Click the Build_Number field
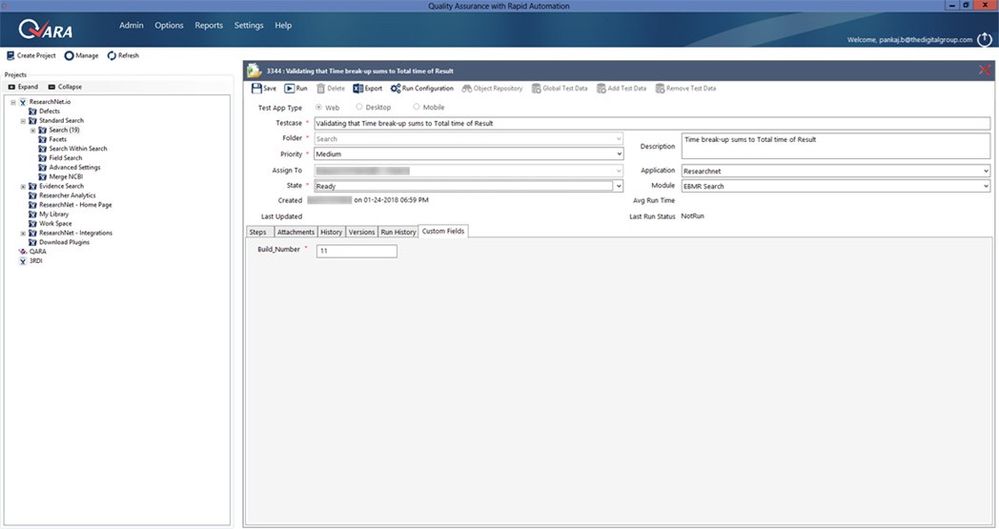 357,251
